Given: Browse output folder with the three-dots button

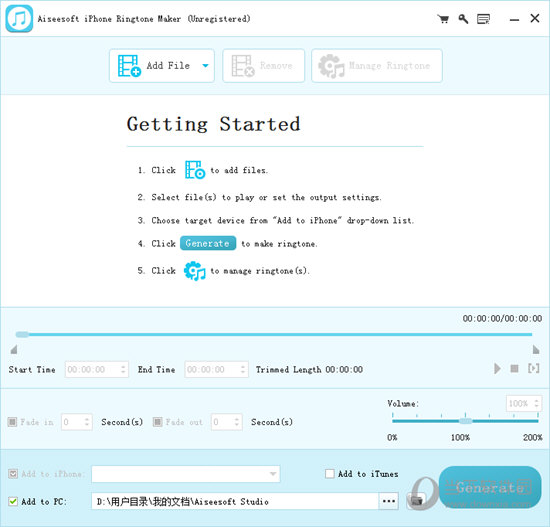Looking at the screenshot, I should pyautogui.click(x=389, y=501).
